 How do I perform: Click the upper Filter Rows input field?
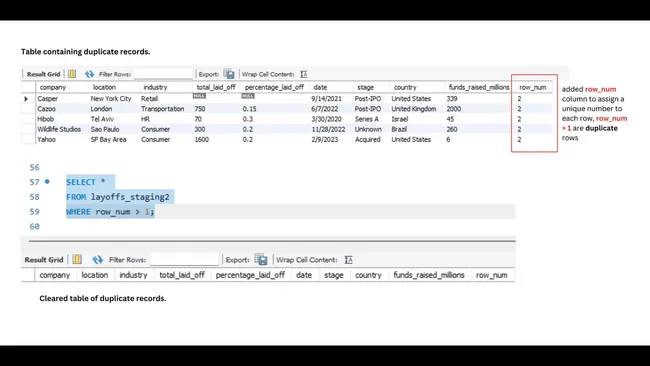(164, 74)
